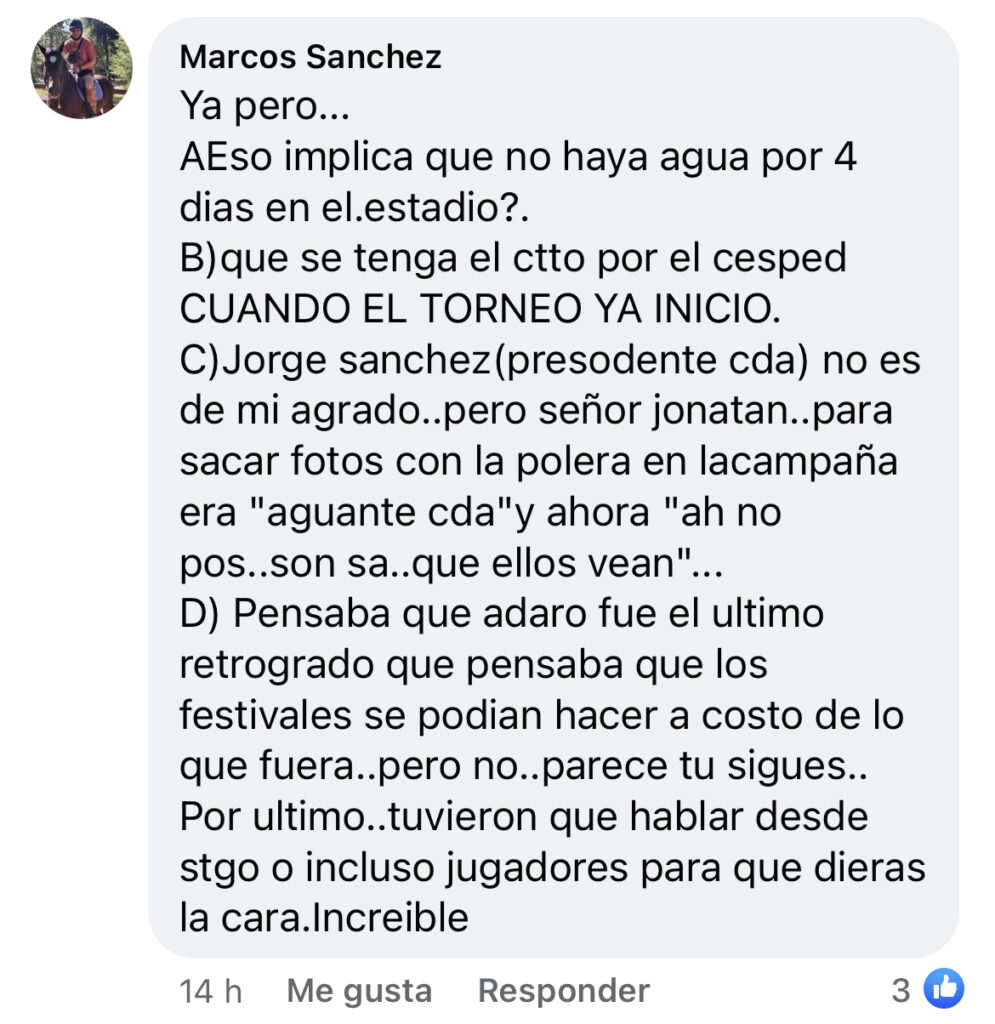Click the Marcos Sanchez name link
995x1024 pixels.
pos(310,57)
